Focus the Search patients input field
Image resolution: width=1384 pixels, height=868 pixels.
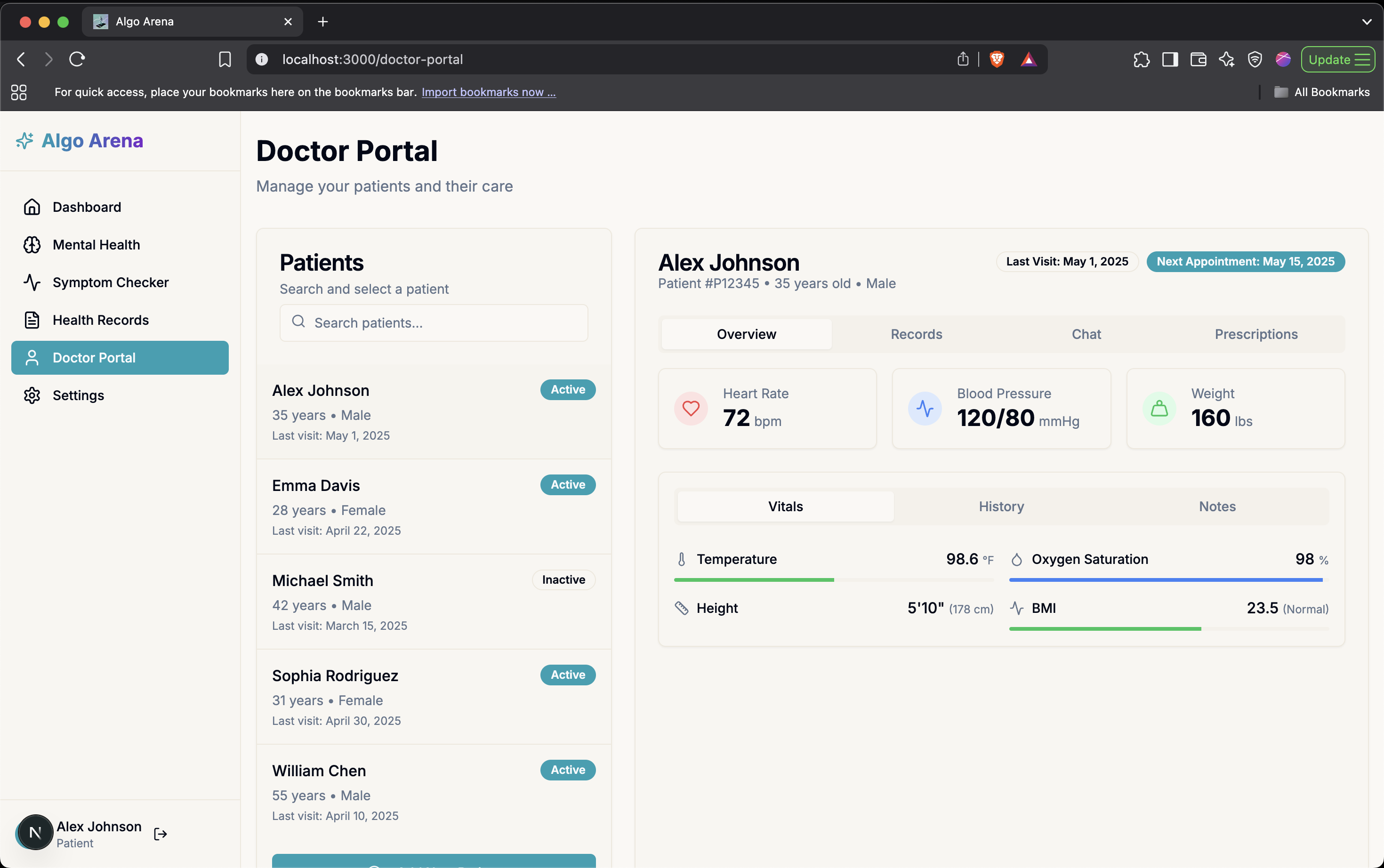pyautogui.click(x=442, y=322)
